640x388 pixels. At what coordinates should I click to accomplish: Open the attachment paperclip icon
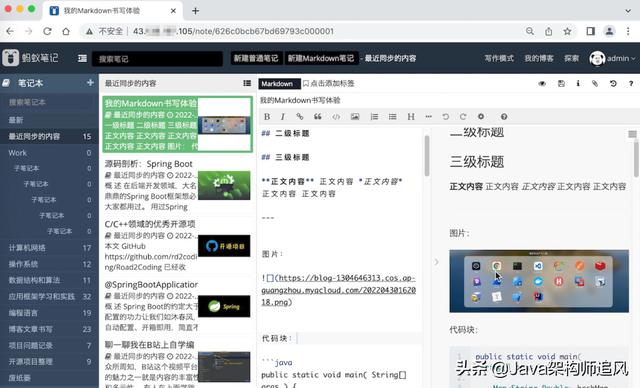595,83
